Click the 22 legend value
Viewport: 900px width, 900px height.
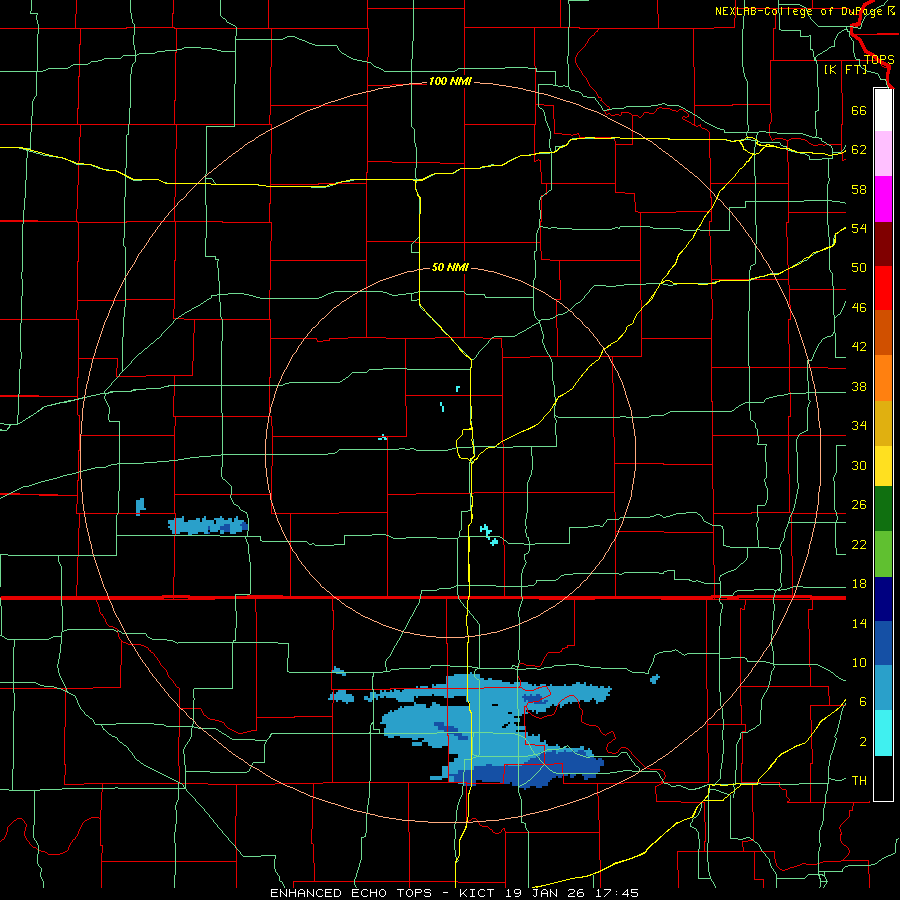pyautogui.click(x=859, y=544)
